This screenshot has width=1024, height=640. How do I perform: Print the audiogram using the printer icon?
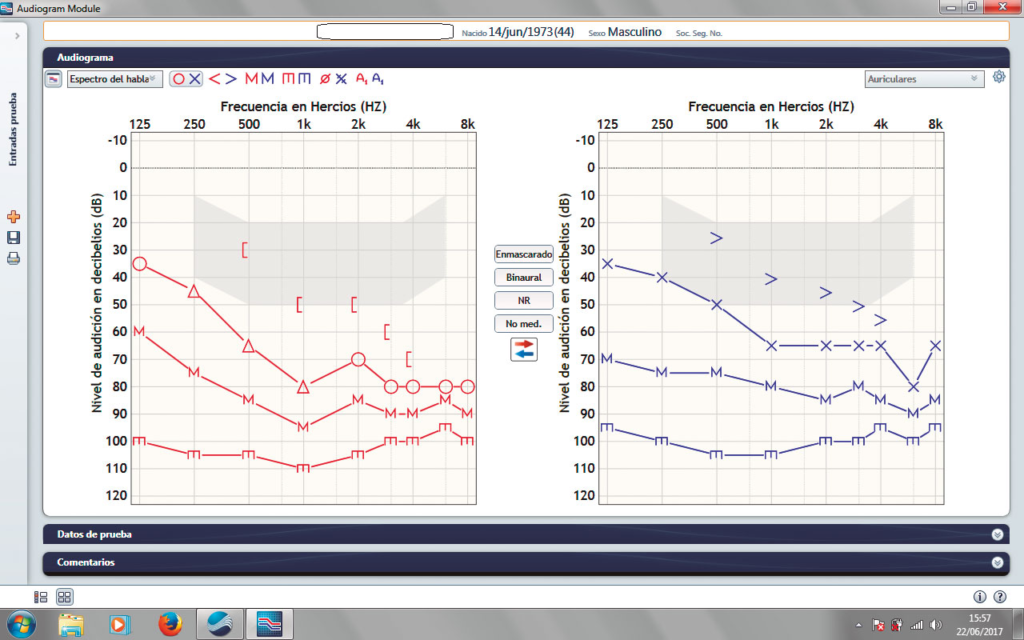click(x=14, y=259)
